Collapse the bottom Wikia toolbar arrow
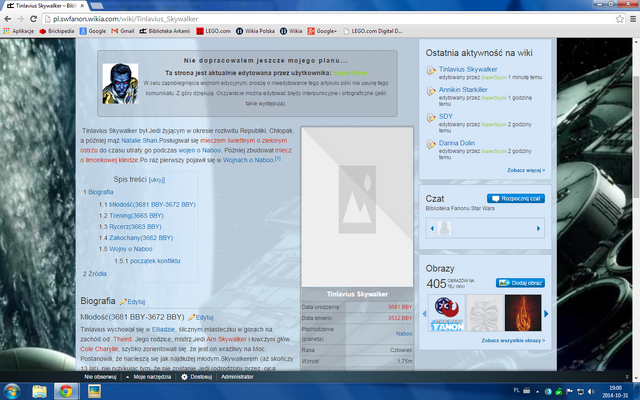Viewport: 640px width, 400px height. tap(627, 377)
